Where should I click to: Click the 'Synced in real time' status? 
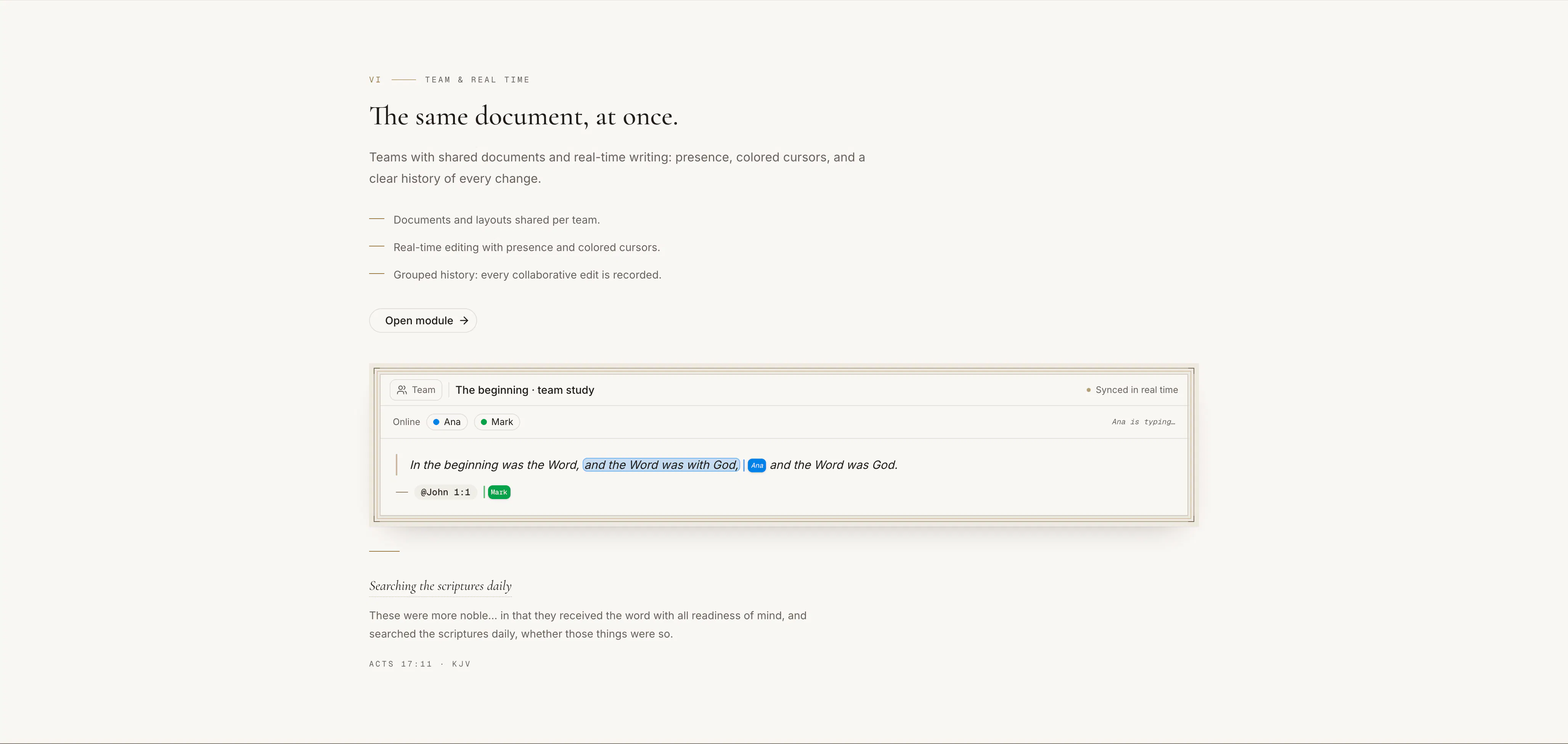pos(1132,390)
